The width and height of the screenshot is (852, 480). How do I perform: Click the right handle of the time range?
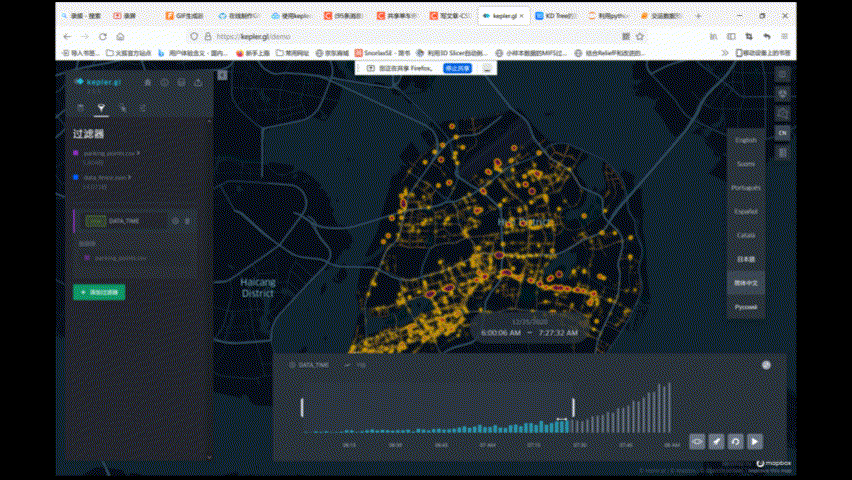[573, 408]
